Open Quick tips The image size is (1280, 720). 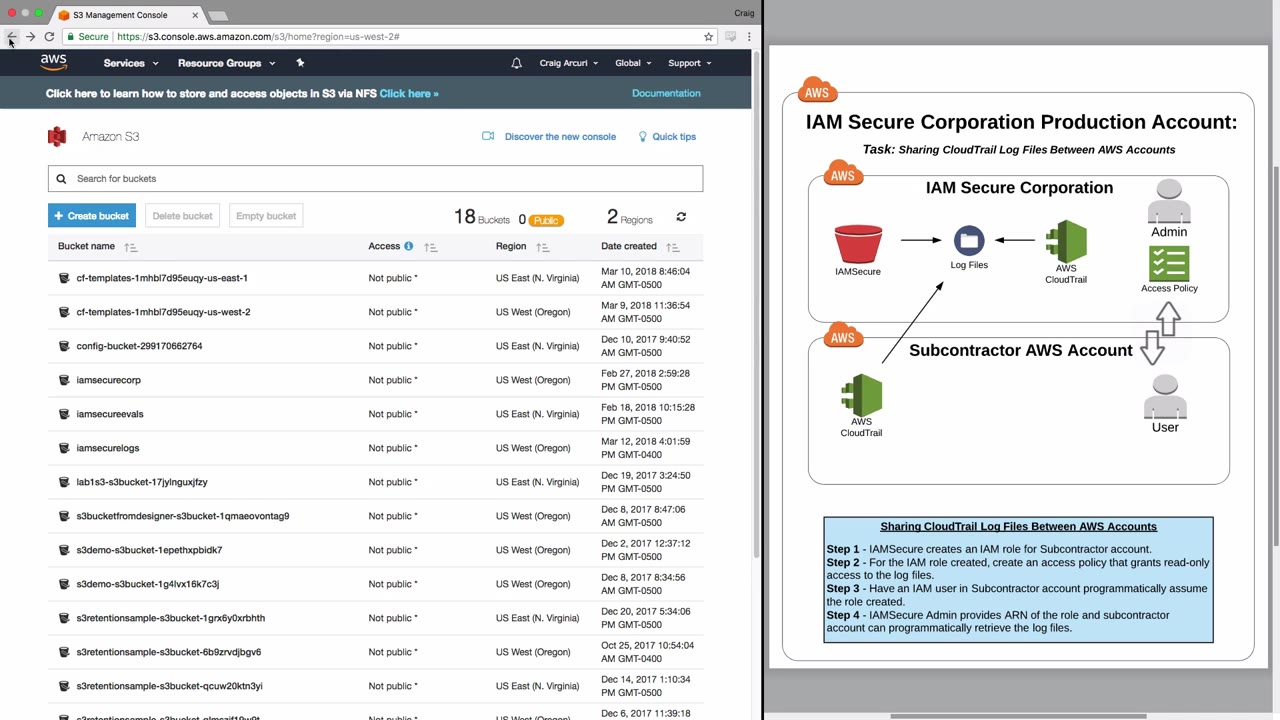(x=674, y=137)
